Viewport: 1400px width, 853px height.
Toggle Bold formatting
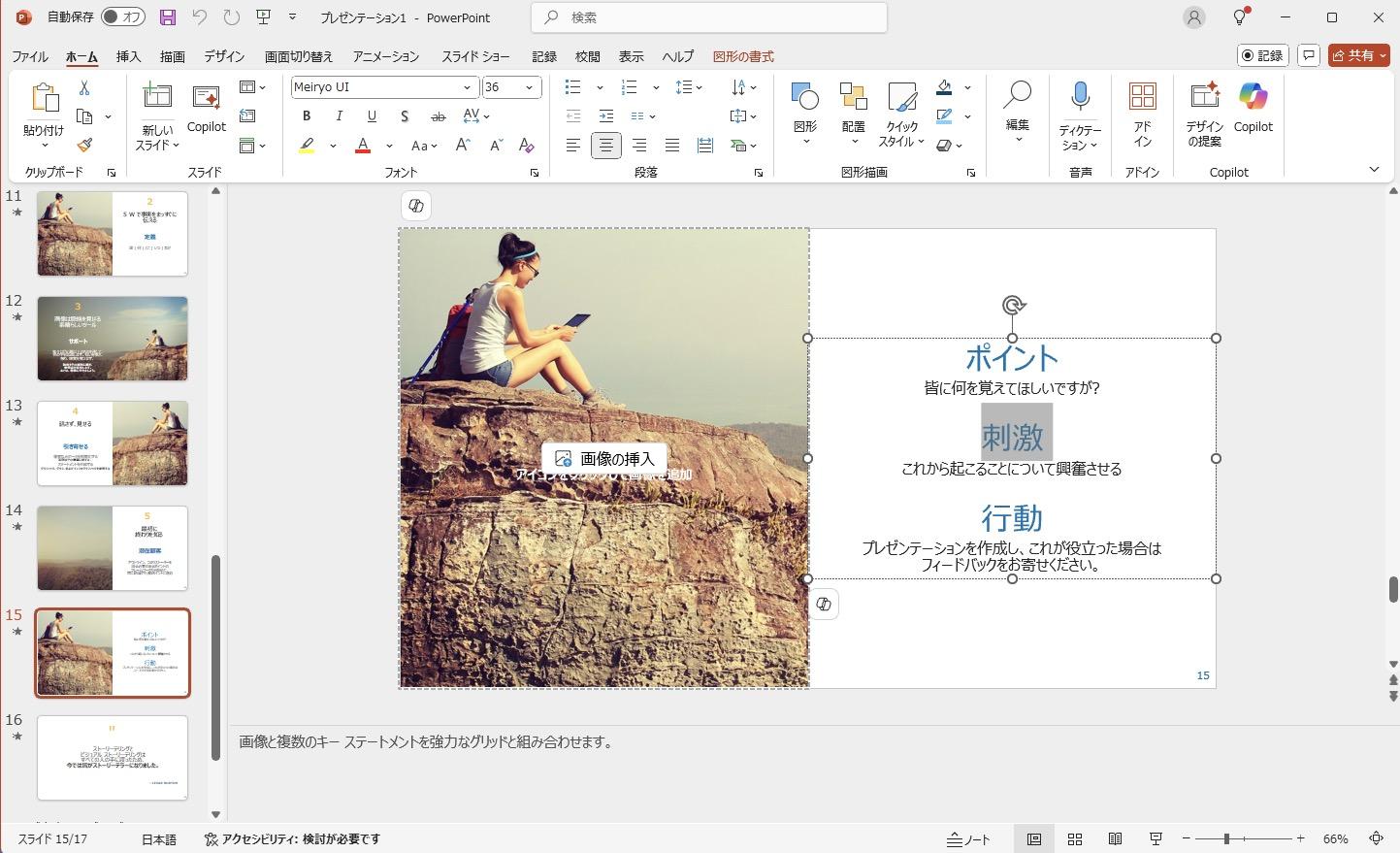(x=307, y=116)
